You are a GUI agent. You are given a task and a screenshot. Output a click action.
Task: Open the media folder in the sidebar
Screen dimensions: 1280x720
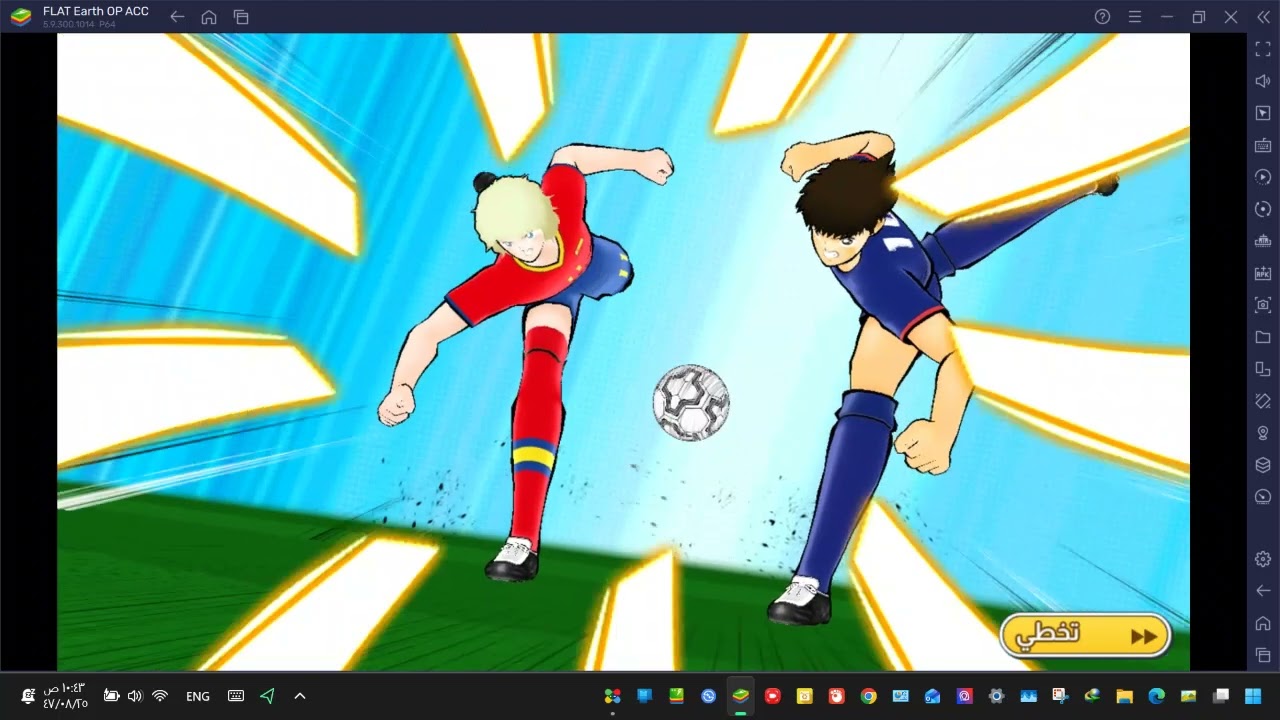pyautogui.click(x=1263, y=336)
